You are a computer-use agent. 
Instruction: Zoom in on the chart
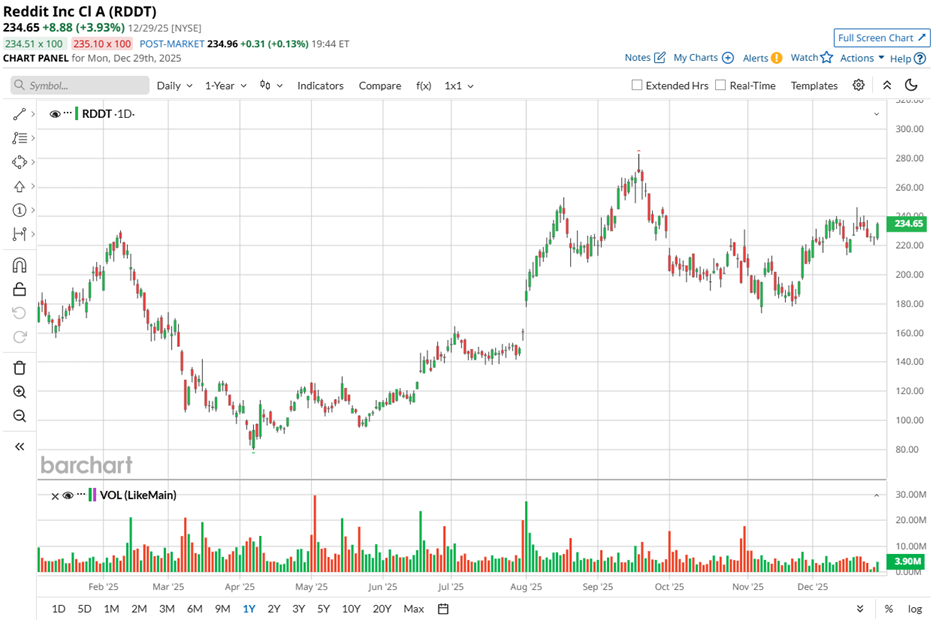pyautogui.click(x=19, y=392)
